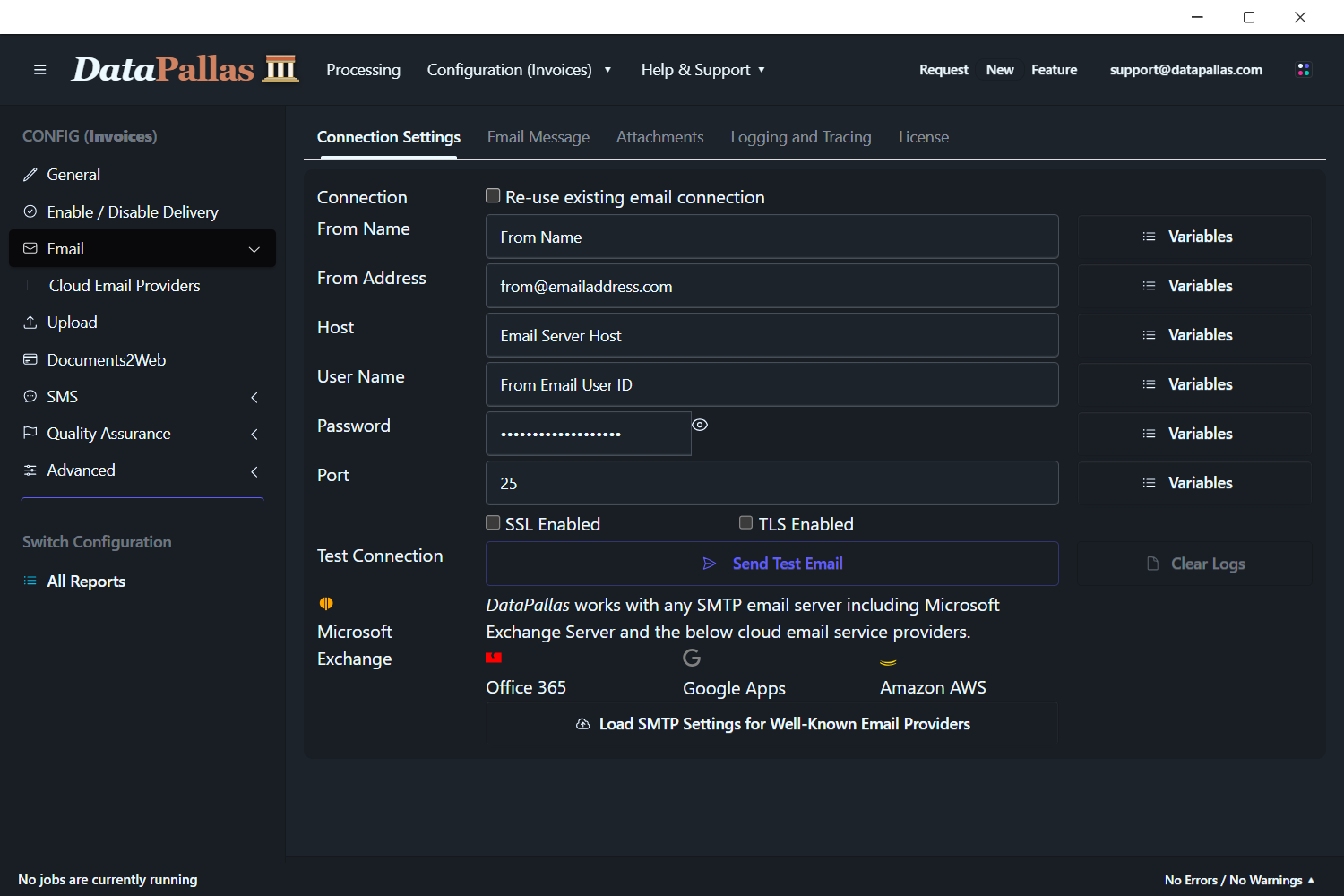Image resolution: width=1344 pixels, height=896 pixels.
Task: Check Re-use existing email connection
Action: point(493,195)
